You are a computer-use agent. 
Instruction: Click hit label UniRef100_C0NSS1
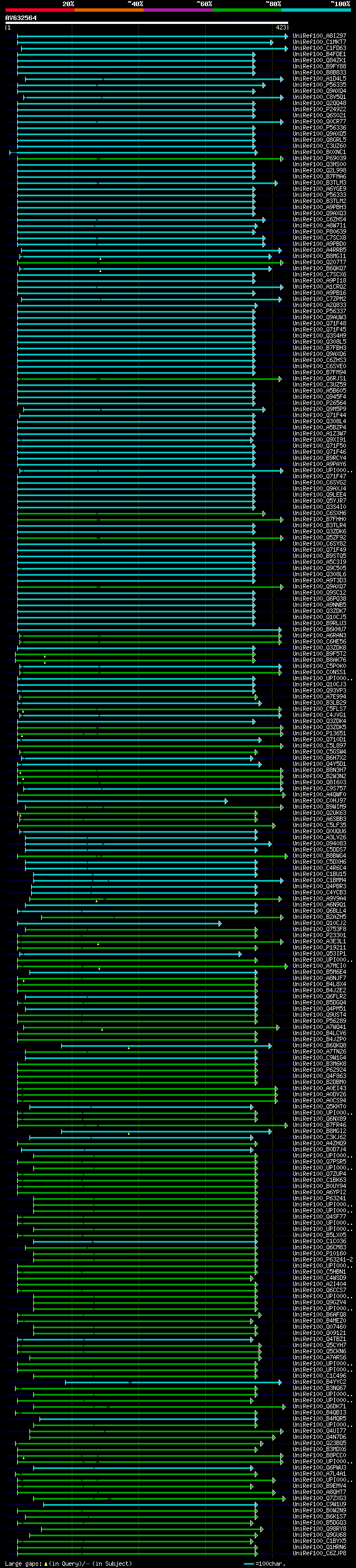[319, 672]
